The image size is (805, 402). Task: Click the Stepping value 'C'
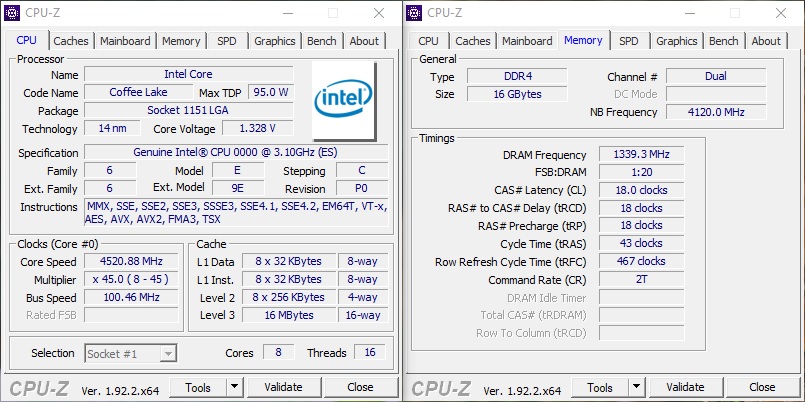coord(361,170)
